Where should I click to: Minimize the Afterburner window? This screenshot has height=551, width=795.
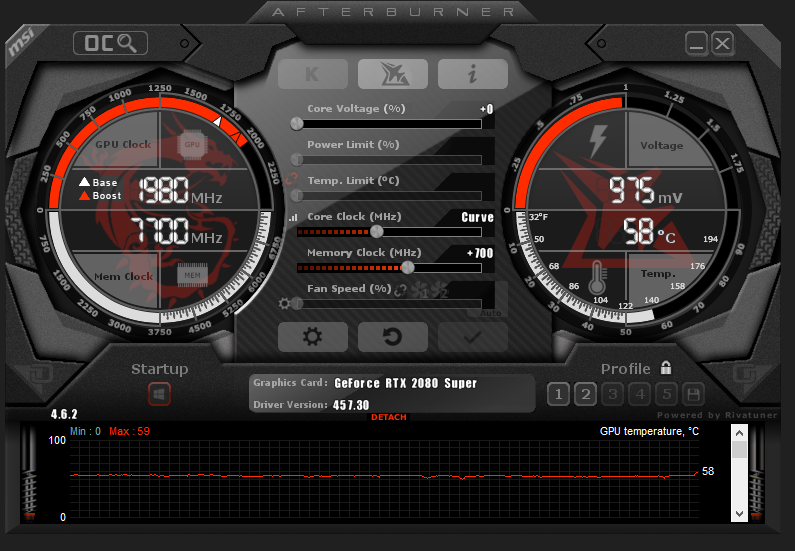[x=696, y=43]
